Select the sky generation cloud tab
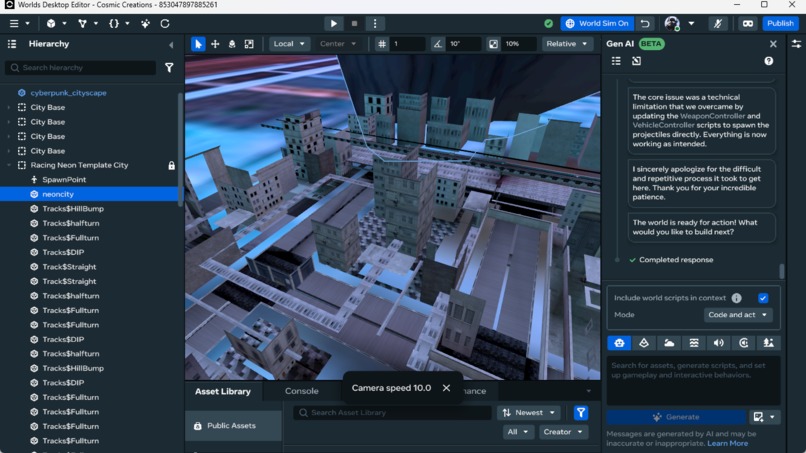Image resolution: width=806 pixels, height=453 pixels. (x=669, y=343)
